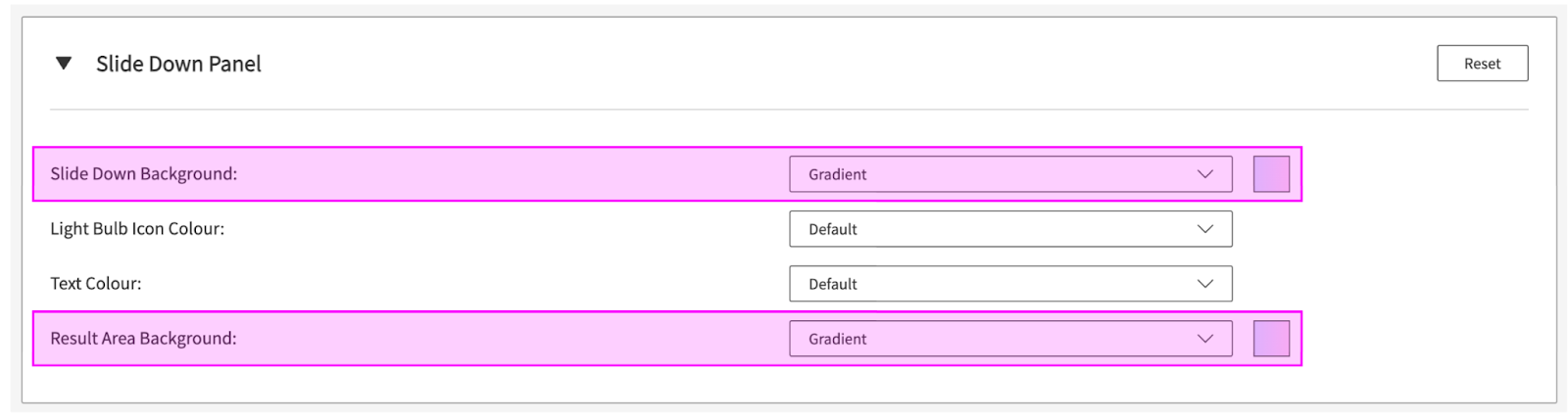Click the "Slide Down Background:" label
1568x418 pixels.
pyautogui.click(x=144, y=174)
